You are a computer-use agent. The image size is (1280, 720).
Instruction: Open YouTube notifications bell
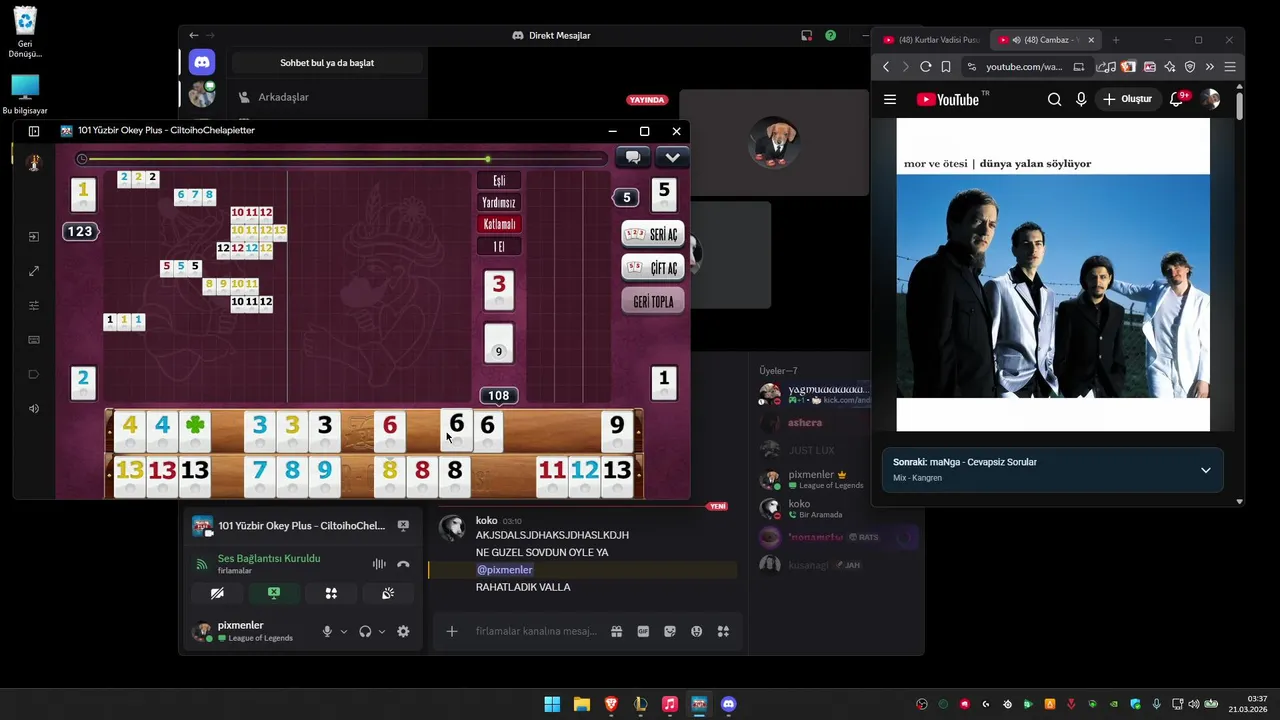(x=1177, y=99)
